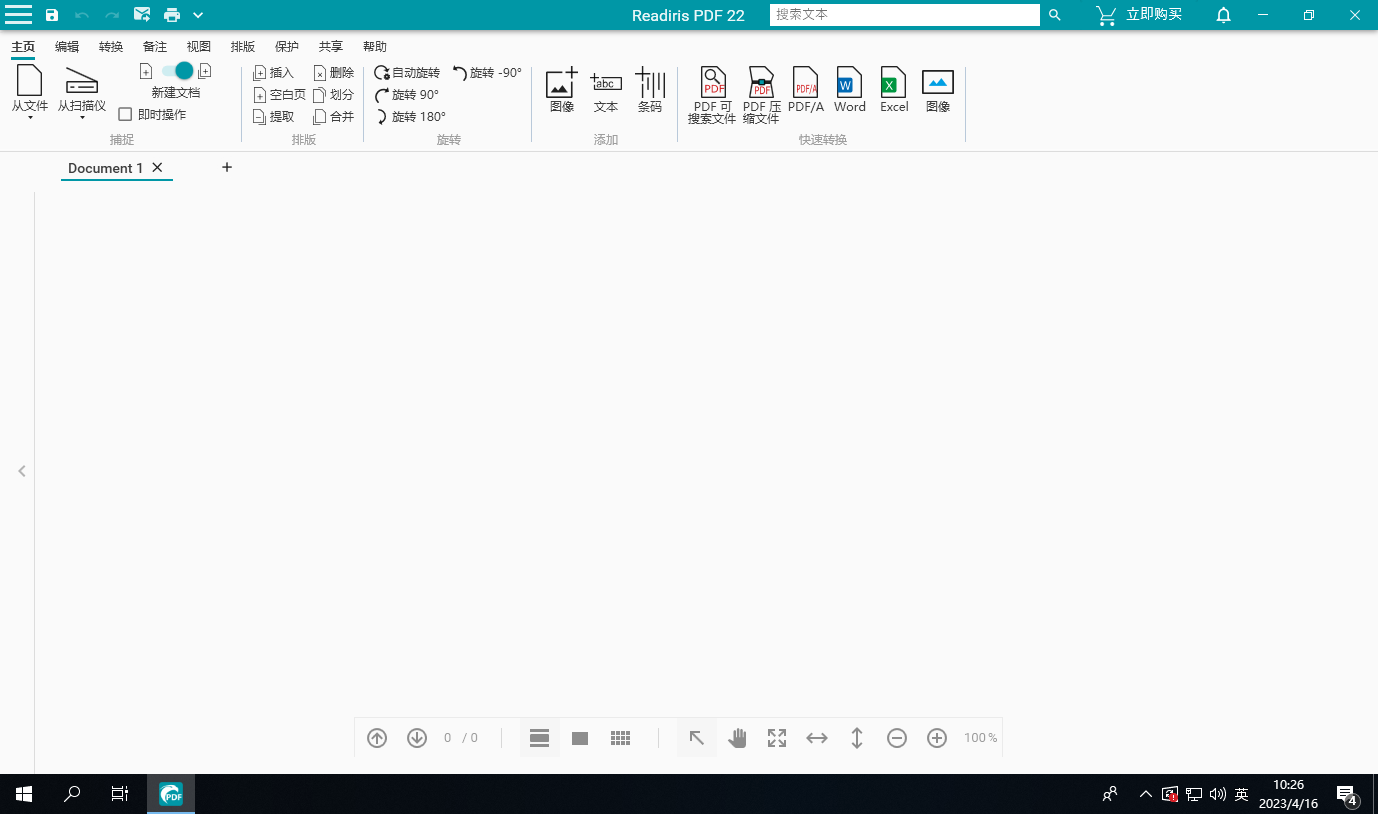Switch to the 主页 ribbon tab
The height and width of the screenshot is (814, 1378).
tap(23, 46)
